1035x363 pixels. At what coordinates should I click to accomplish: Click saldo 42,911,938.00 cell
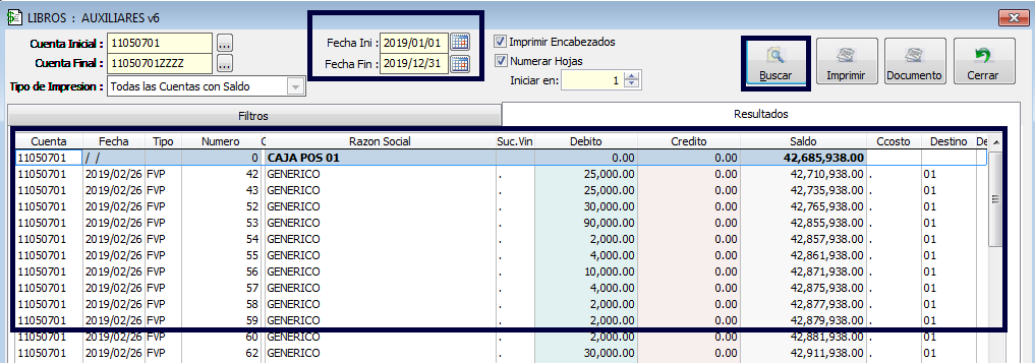827,352
